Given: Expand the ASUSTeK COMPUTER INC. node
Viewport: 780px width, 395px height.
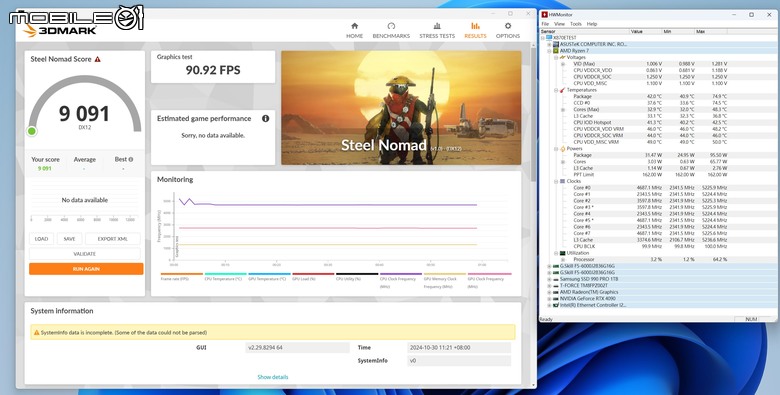Looking at the screenshot, I should [x=550, y=44].
